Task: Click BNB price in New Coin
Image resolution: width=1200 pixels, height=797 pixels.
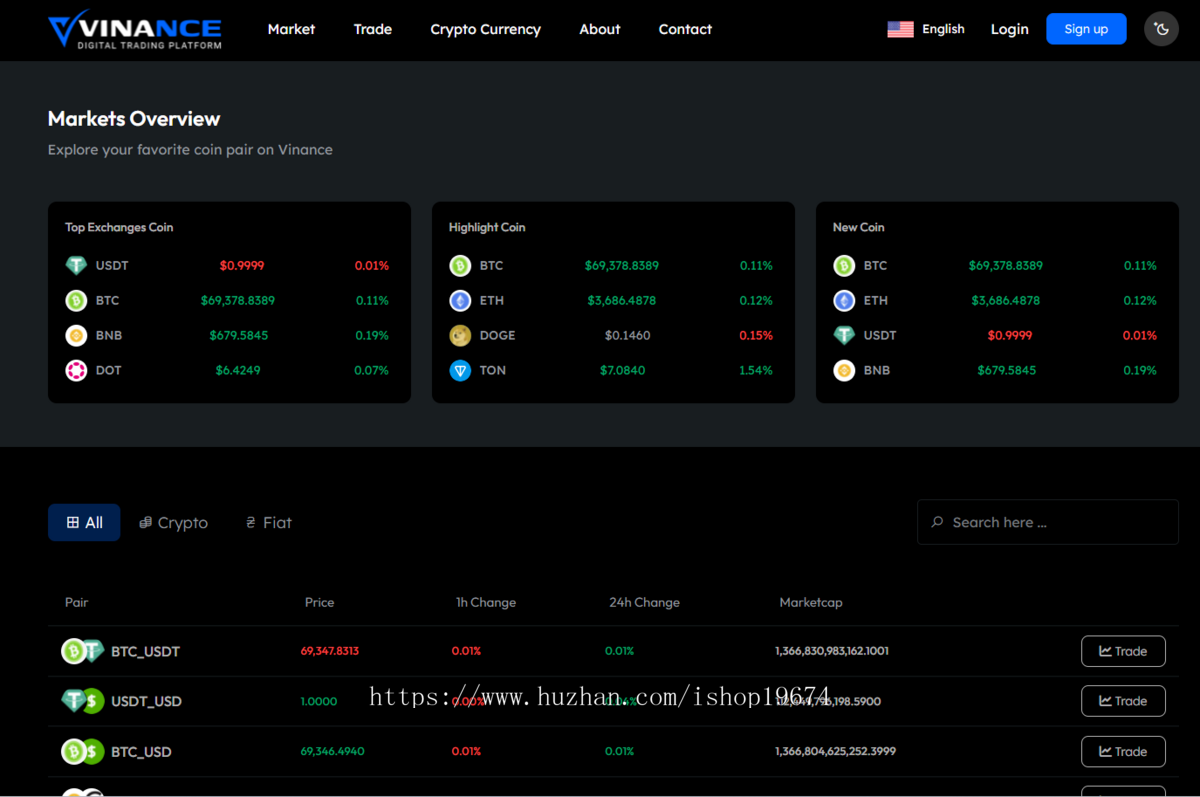Action: (x=1006, y=370)
